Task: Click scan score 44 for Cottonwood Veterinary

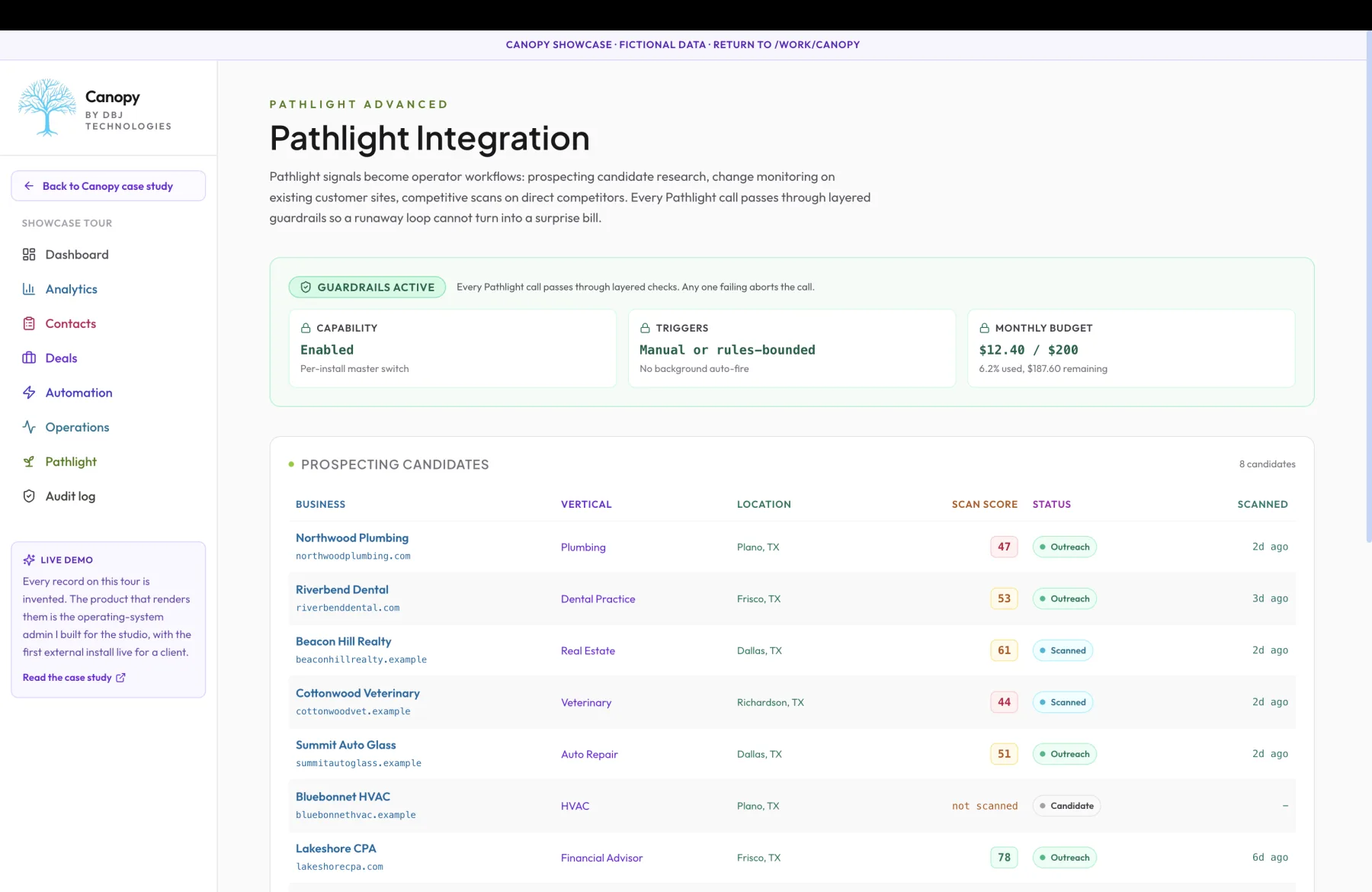Action: (x=1004, y=703)
